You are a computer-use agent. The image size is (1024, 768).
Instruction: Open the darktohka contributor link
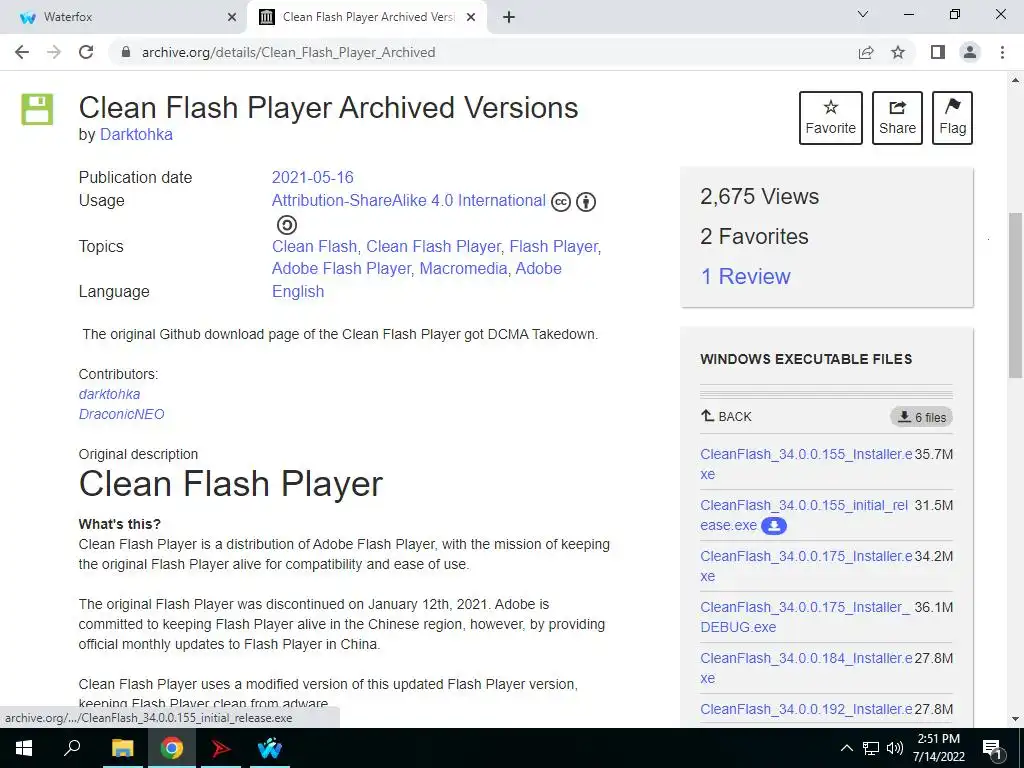[x=109, y=394]
